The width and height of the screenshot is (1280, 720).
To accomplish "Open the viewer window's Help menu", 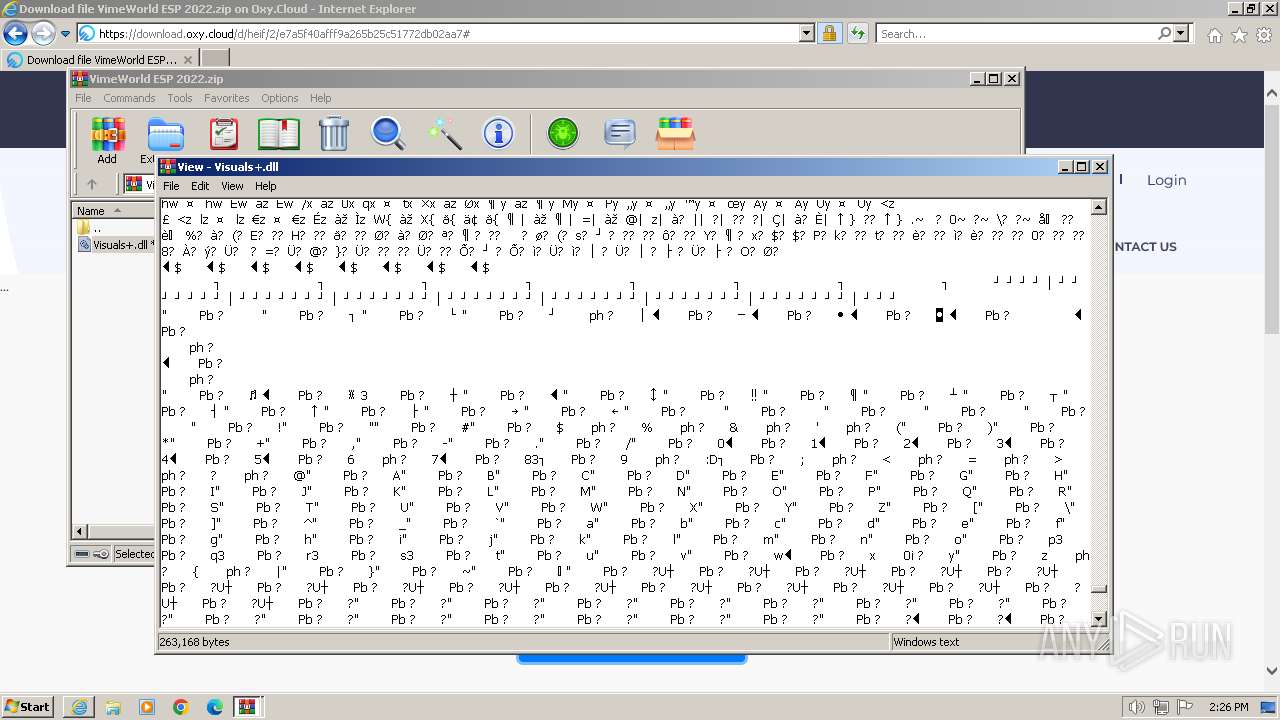I will coord(265,186).
